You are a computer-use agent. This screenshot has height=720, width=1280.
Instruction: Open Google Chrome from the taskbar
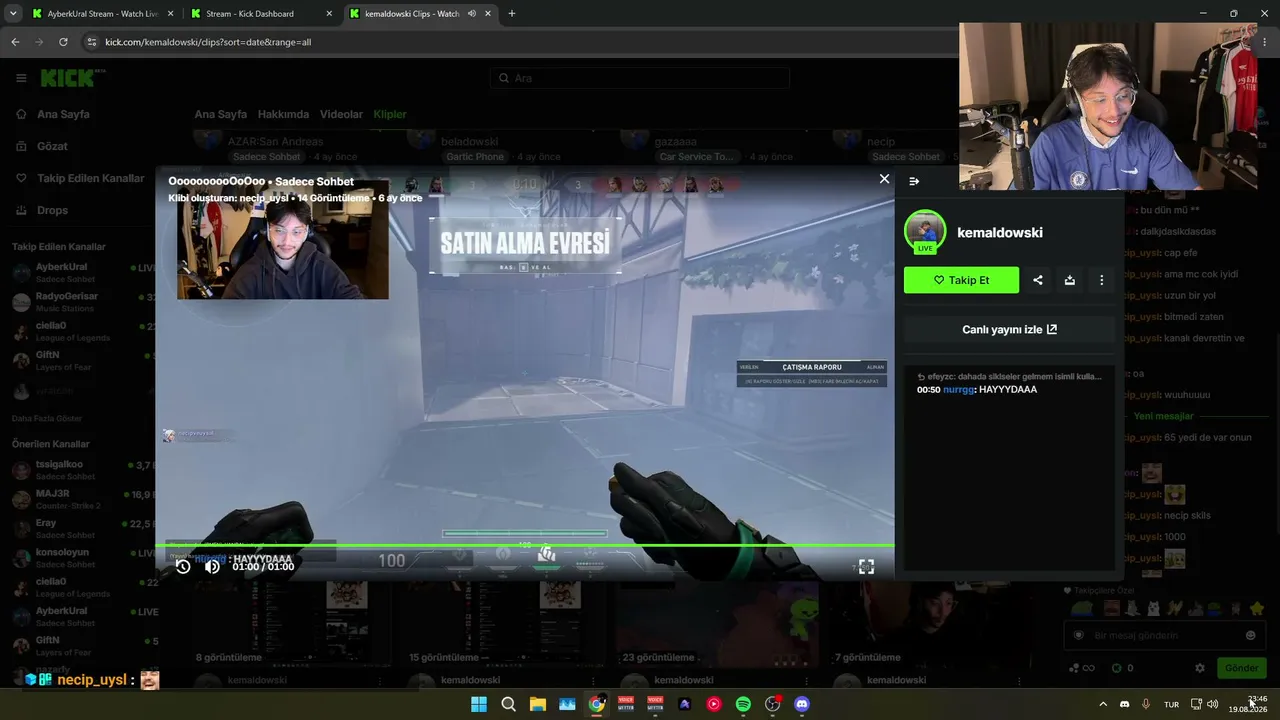point(597,704)
